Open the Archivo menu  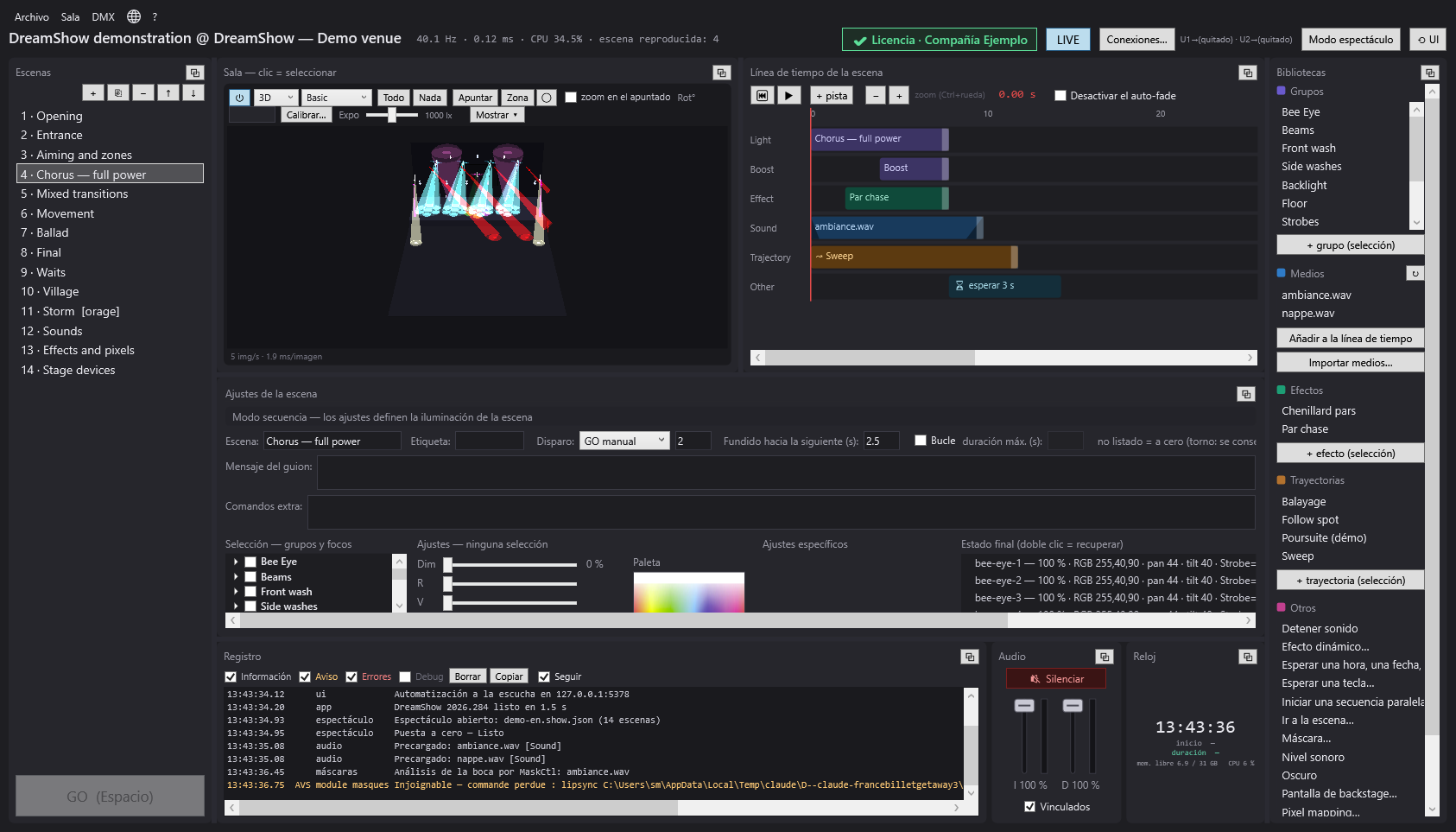[32, 16]
